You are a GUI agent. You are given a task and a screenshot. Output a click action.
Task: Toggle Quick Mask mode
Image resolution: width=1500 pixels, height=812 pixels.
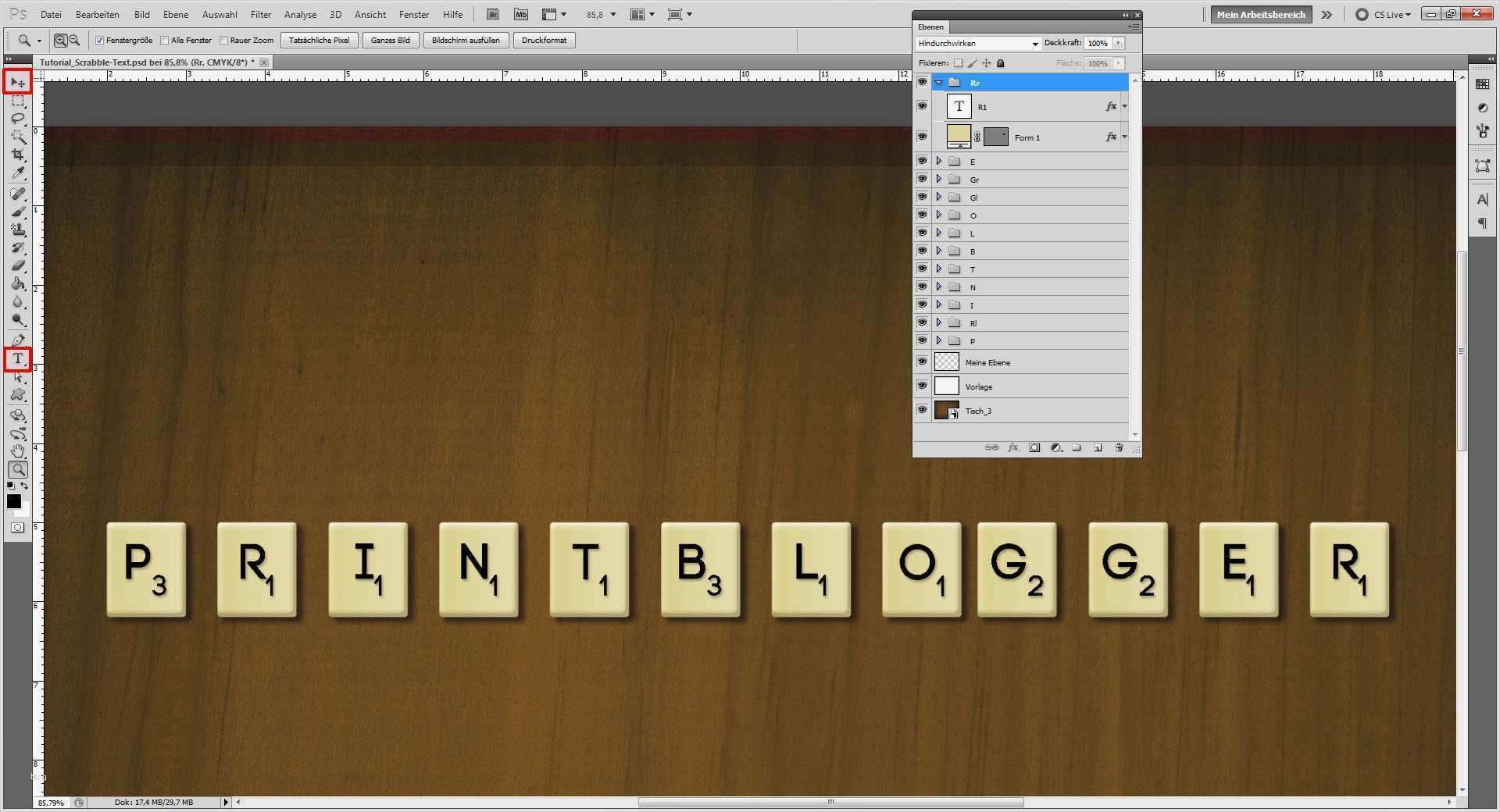17,527
